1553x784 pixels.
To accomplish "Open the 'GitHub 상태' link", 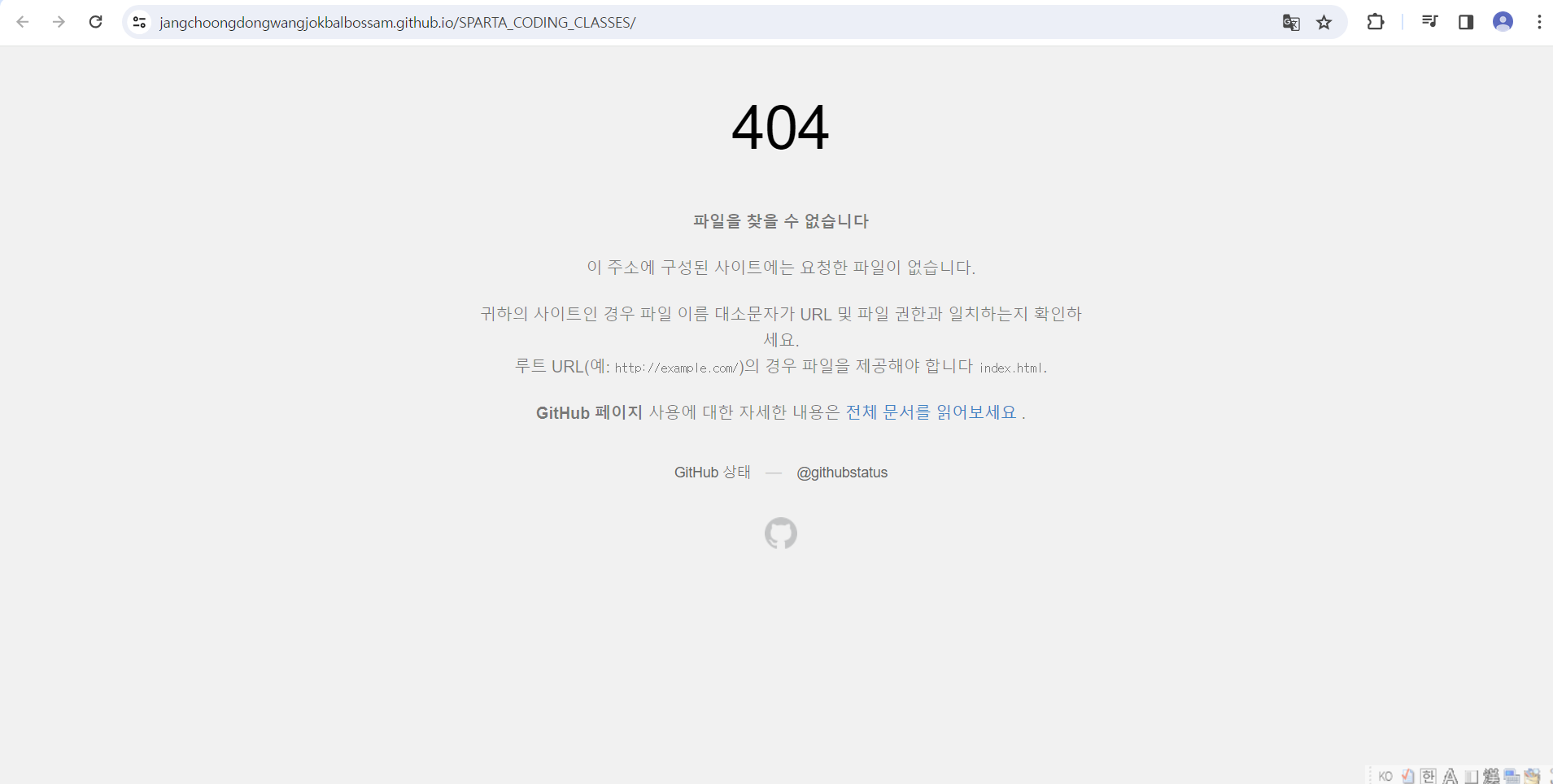I will [713, 473].
